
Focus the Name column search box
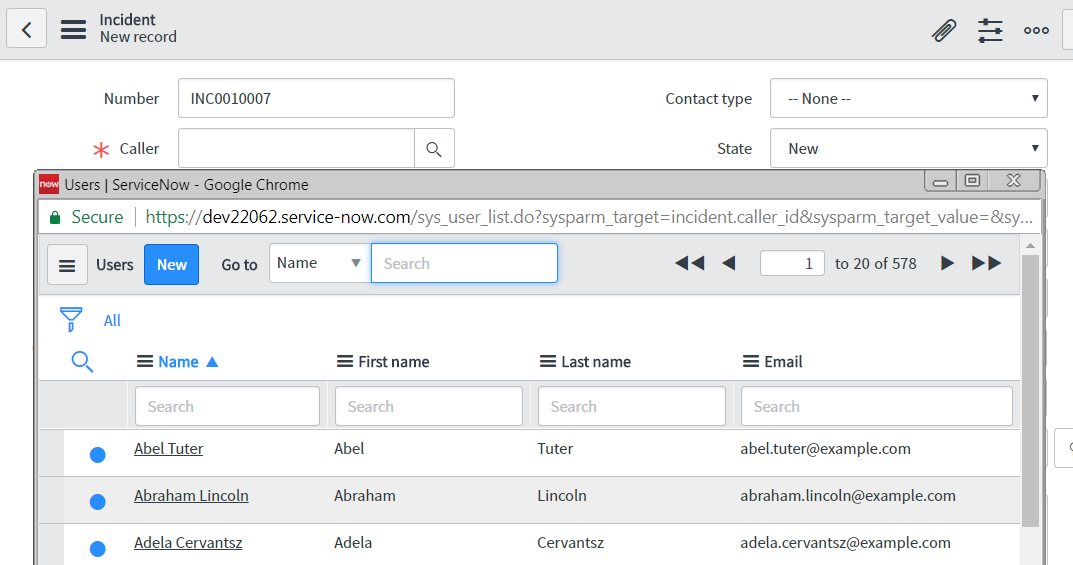(x=227, y=406)
